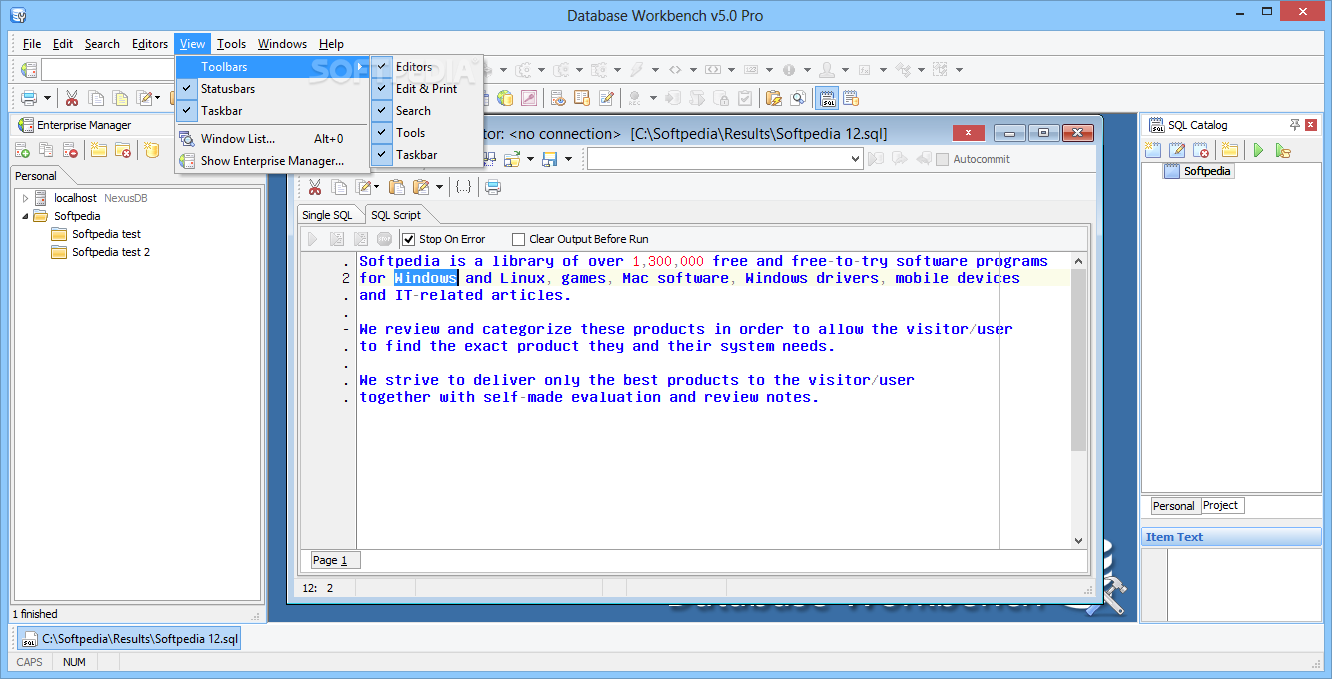Open the Help menu
Viewport: 1332px width, 679px height.
click(331, 44)
